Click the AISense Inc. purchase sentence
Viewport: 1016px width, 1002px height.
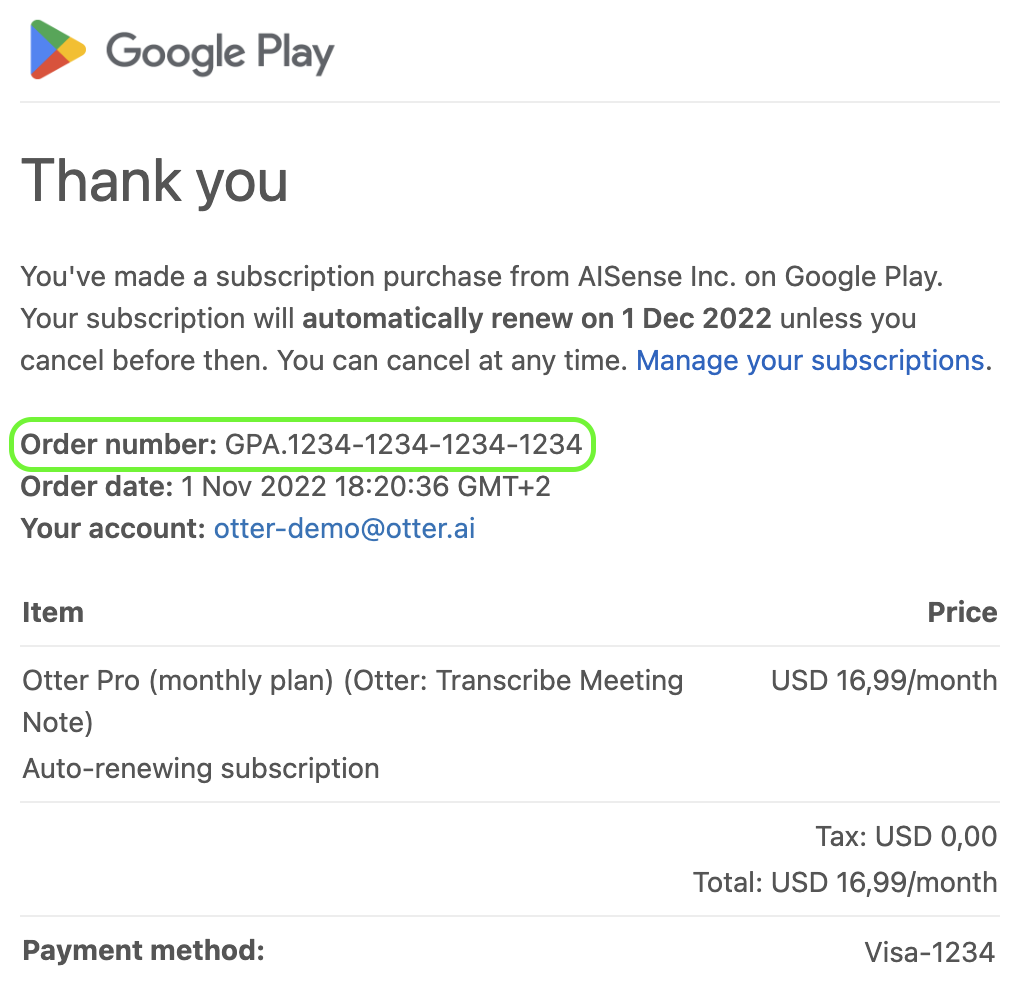click(x=482, y=277)
